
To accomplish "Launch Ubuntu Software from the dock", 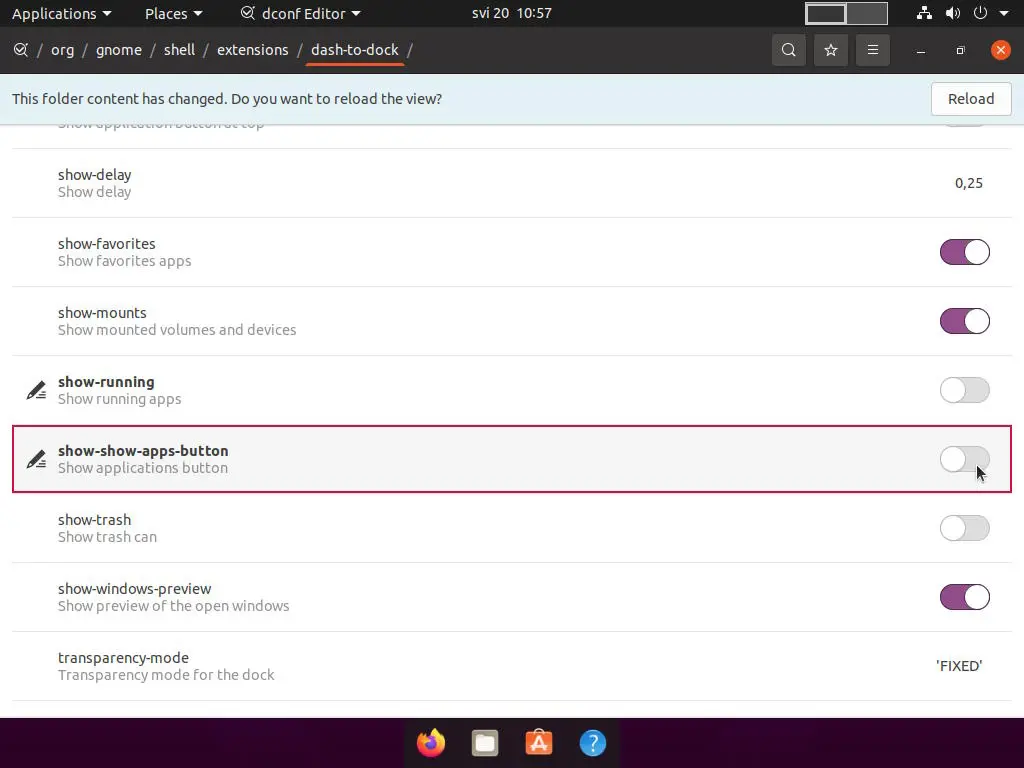I will [x=539, y=743].
